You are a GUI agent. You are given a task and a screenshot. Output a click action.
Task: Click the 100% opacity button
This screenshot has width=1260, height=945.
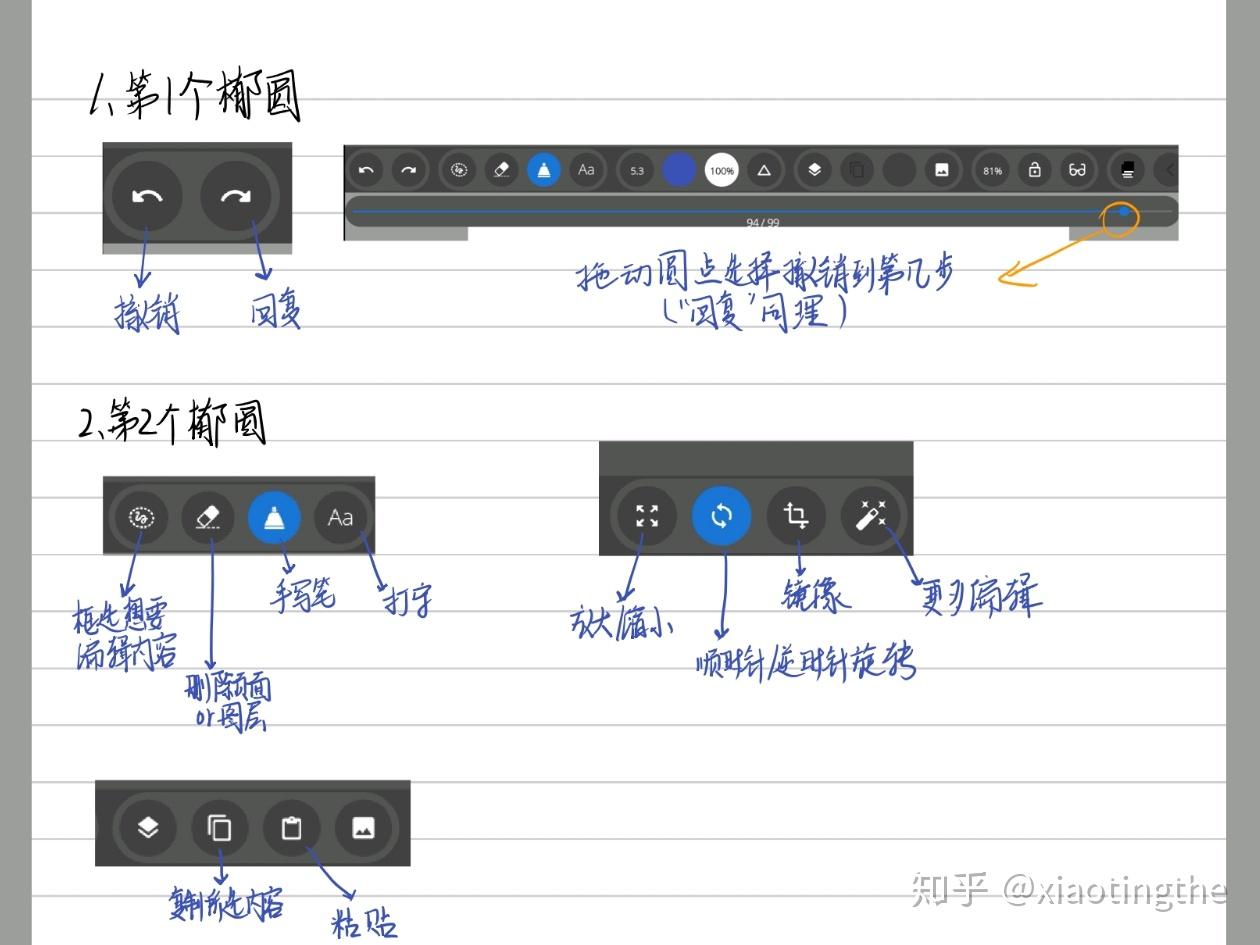point(721,171)
